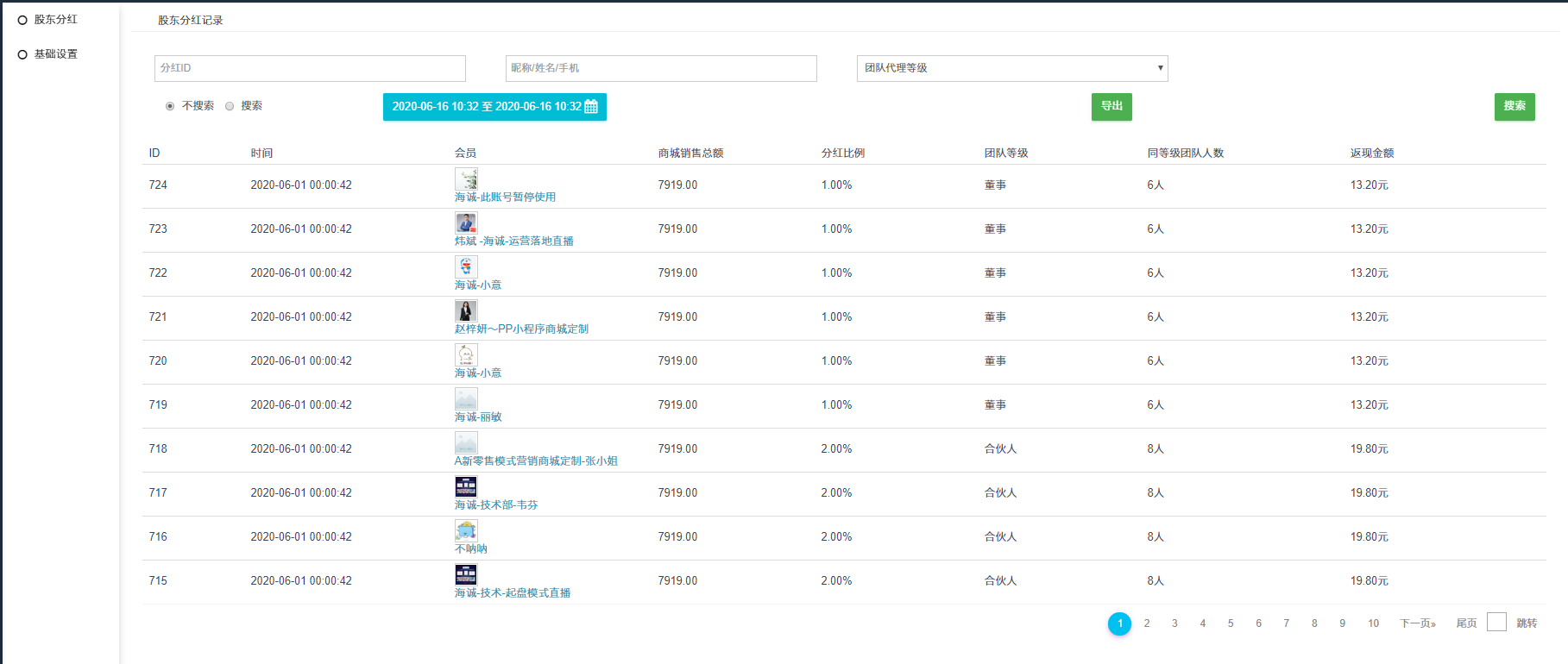Open avatar of 不呐呐
Viewport: 1568px width, 664px height.
(x=466, y=530)
